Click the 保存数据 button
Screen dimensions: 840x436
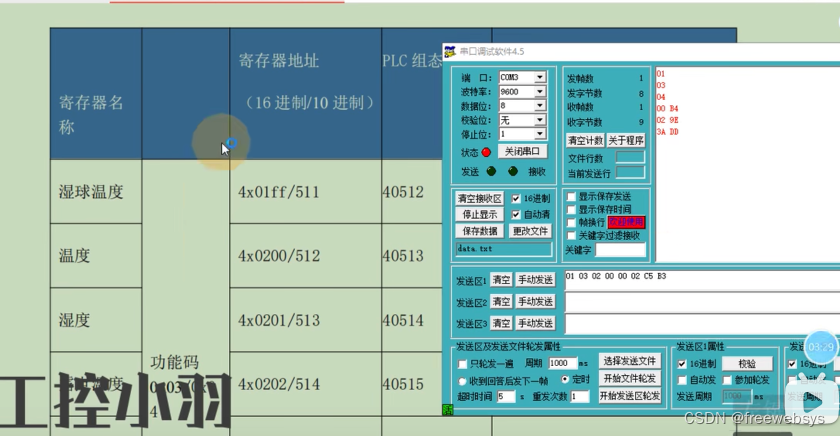[479, 231]
